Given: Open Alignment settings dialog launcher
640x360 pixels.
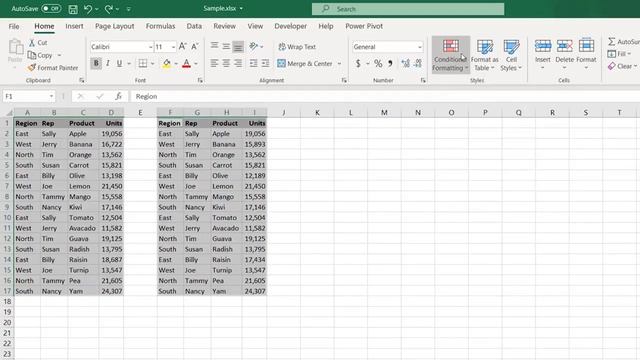Looking at the screenshot, I should [x=344, y=80].
